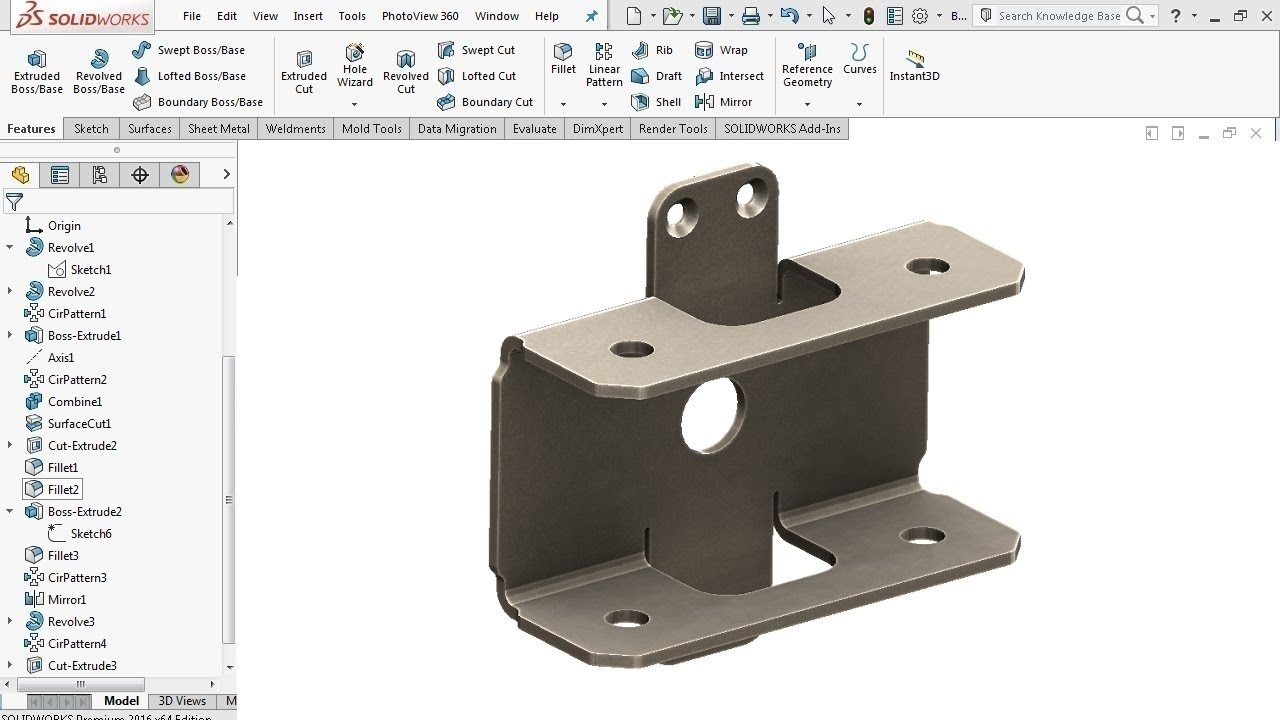
Task: Expand the Revolve2 feature node
Action: coord(10,291)
